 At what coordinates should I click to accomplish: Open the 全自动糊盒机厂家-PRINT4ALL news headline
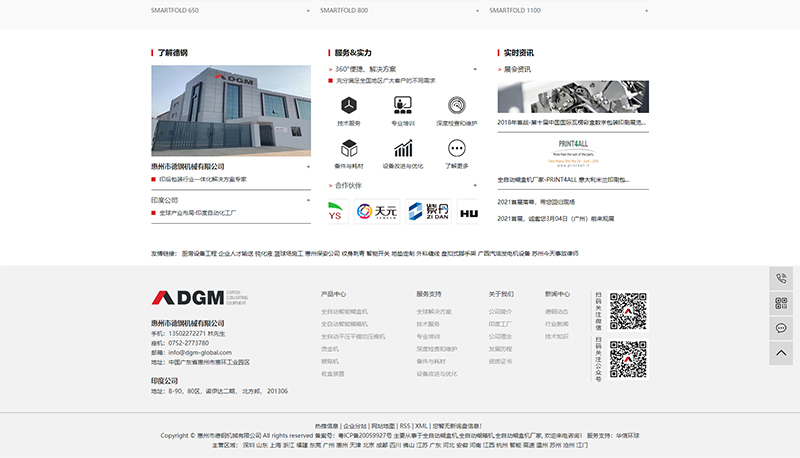click(x=563, y=180)
